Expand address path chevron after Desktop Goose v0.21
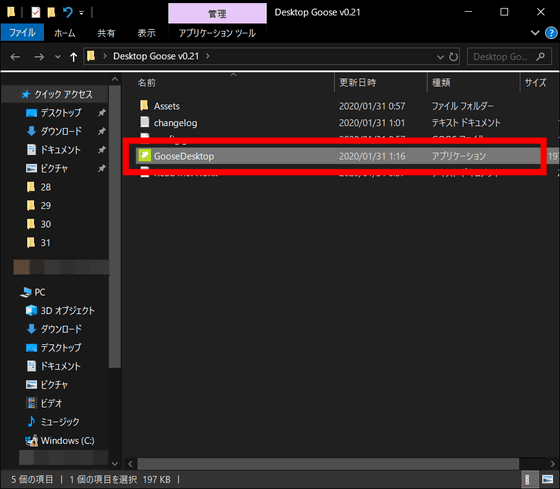Screen dimensions: 560x489 tap(208, 56)
